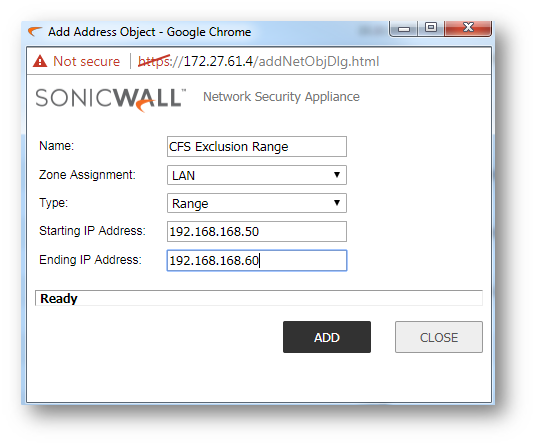Click the Ending IP Address field
Screen dimensions: 537x447
click(x=257, y=261)
